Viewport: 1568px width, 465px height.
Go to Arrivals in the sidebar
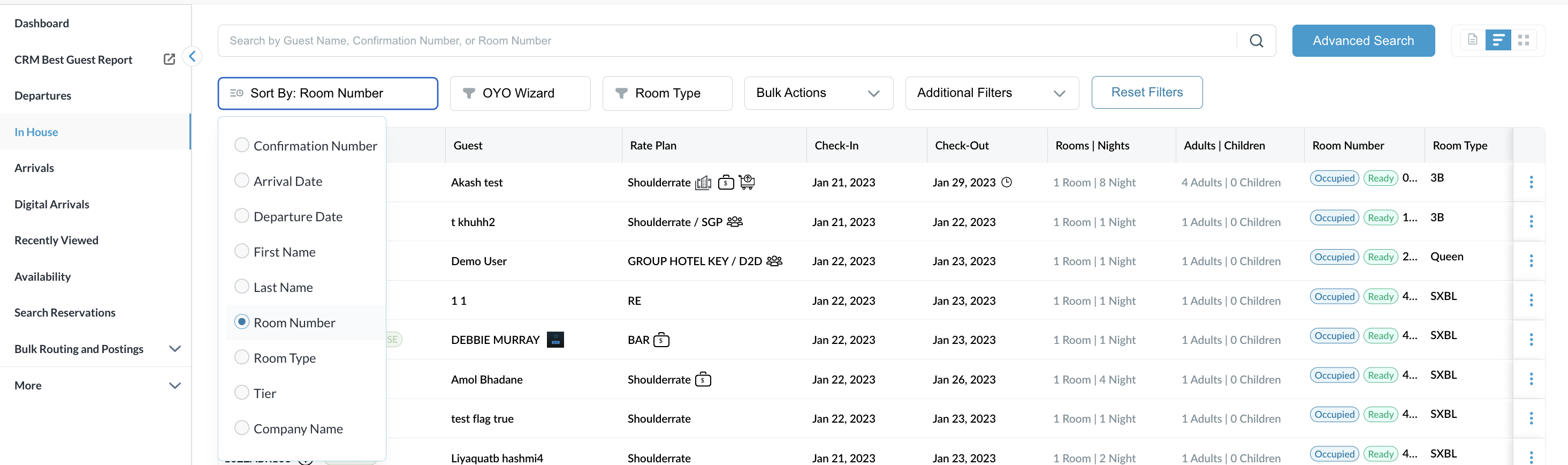click(x=34, y=168)
